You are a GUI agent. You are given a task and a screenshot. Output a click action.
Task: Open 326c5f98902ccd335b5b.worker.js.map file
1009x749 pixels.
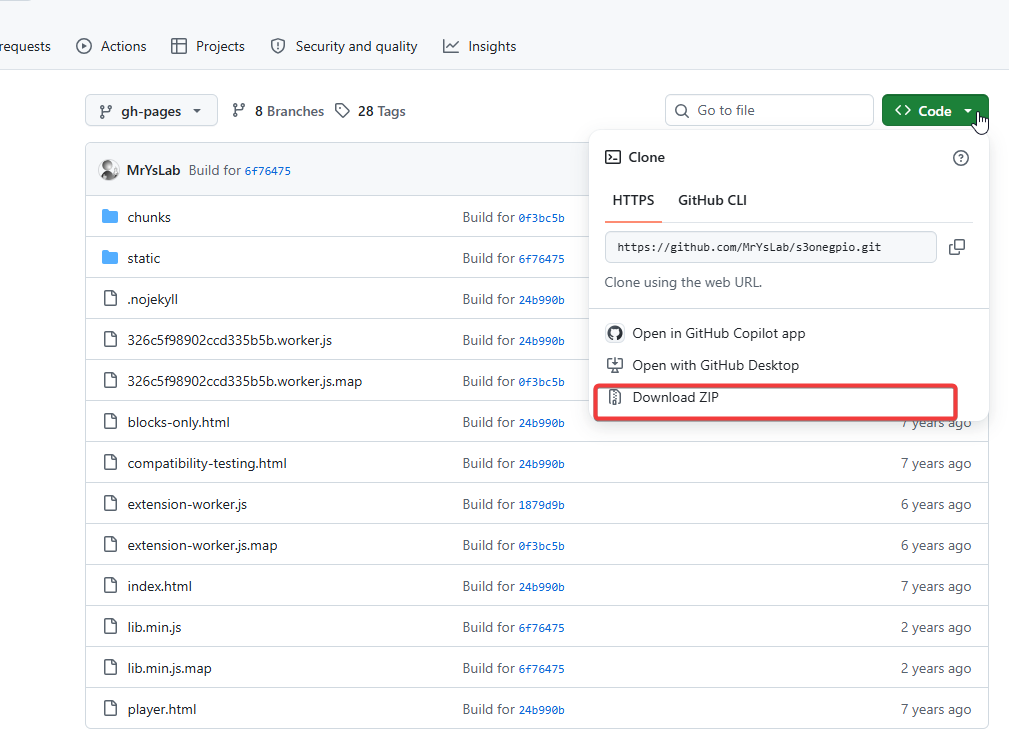(x=245, y=382)
